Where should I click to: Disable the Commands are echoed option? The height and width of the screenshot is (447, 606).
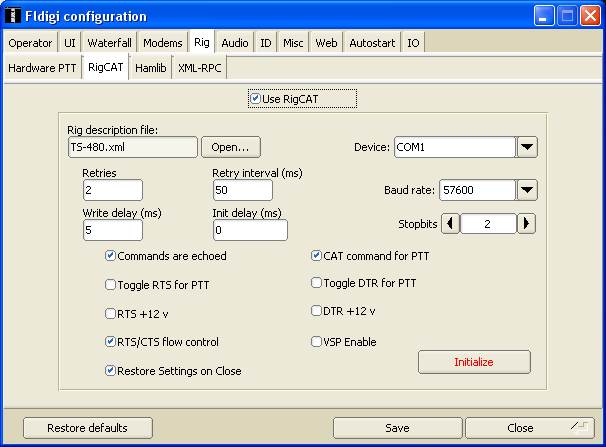(111, 256)
